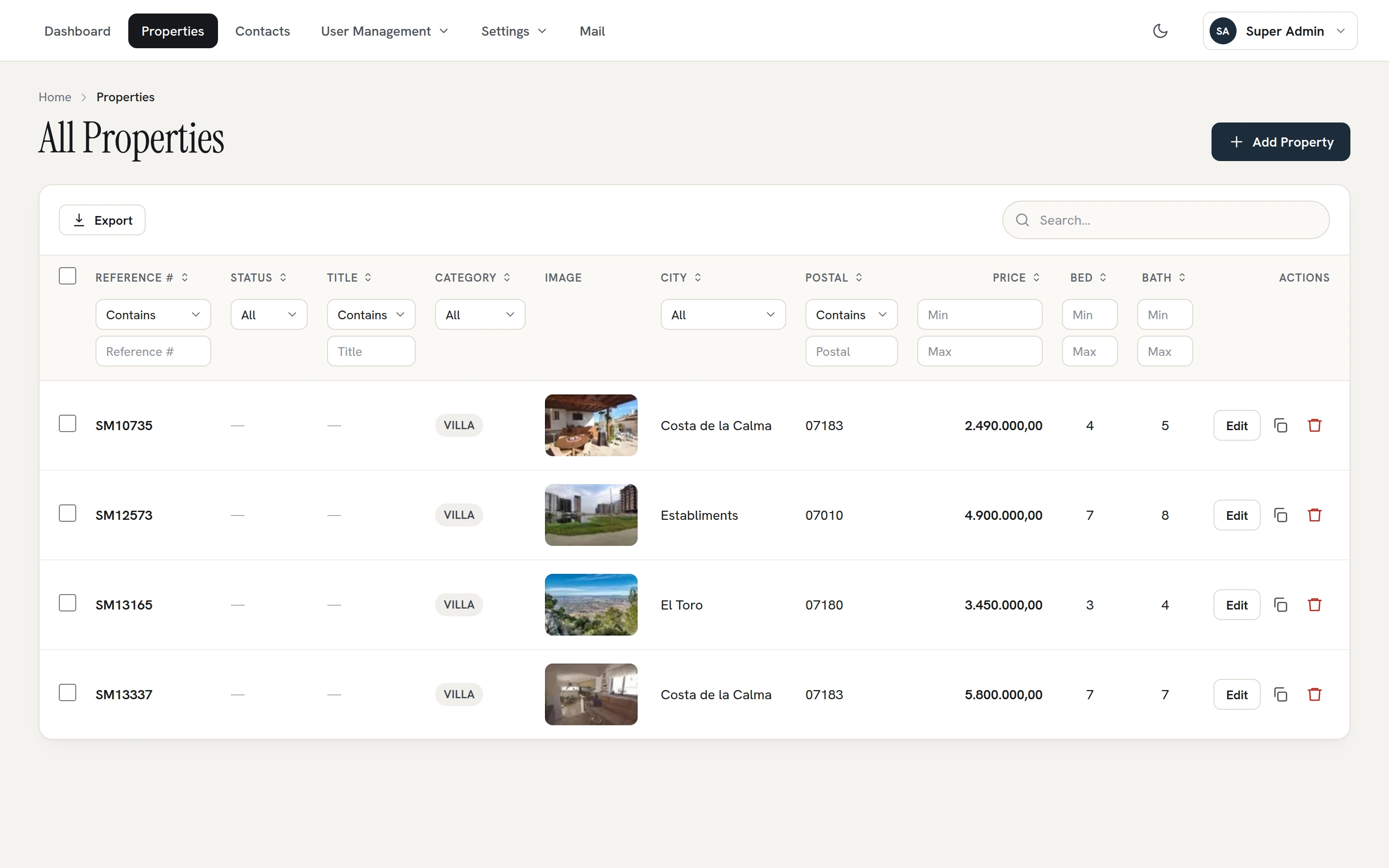Image resolution: width=1389 pixels, height=868 pixels.
Task: Duplicate property SM12573 with copy icon
Action: tap(1280, 515)
